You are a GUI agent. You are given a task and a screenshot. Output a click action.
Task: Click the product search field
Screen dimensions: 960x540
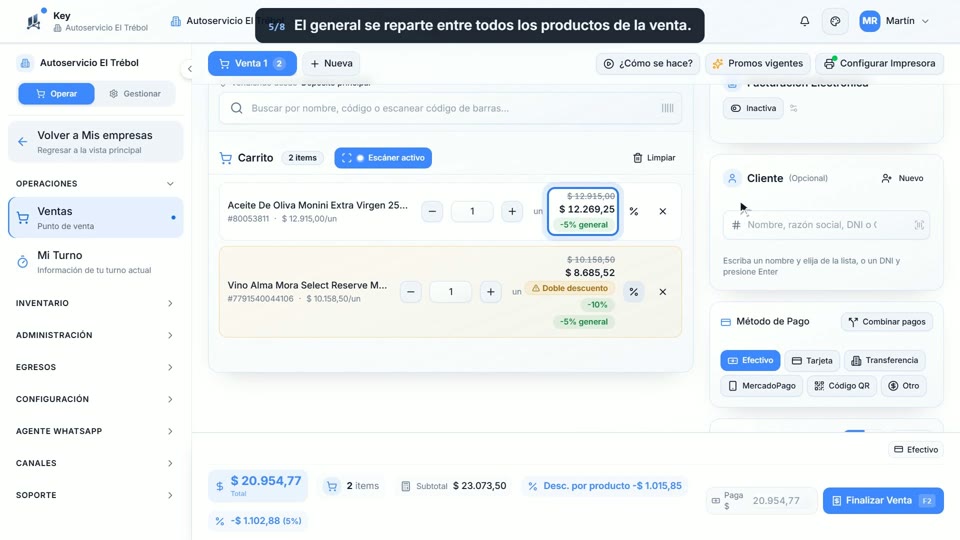451,108
